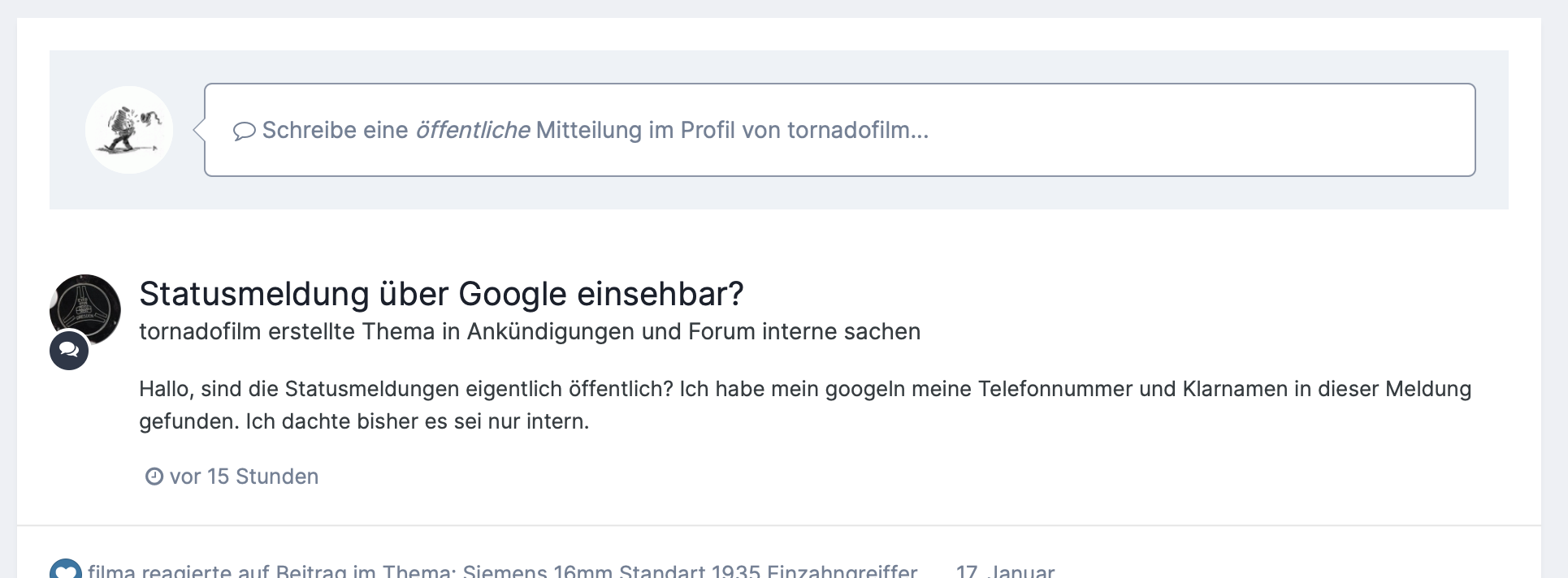
Task: Open topic "Statusmeldung über Google einsehbar?"
Action: tap(441, 294)
